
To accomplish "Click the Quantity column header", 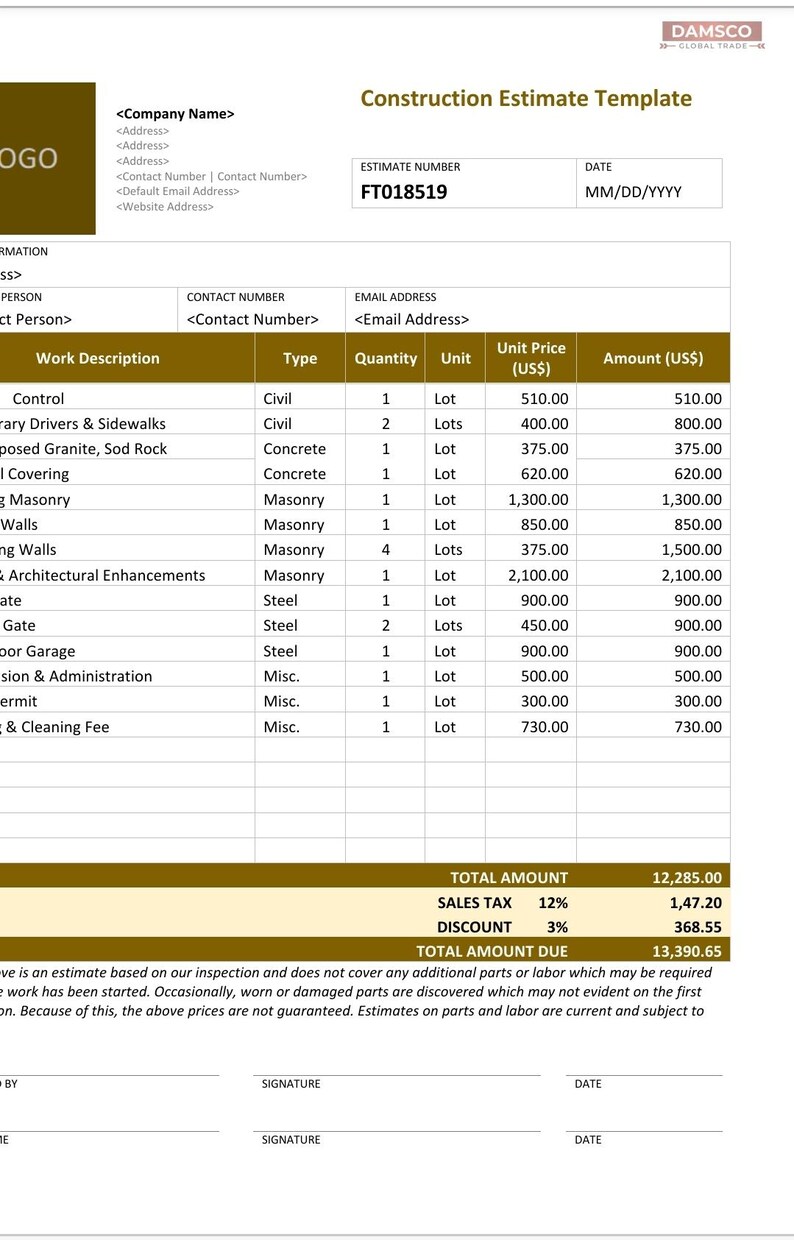I will 386,358.
